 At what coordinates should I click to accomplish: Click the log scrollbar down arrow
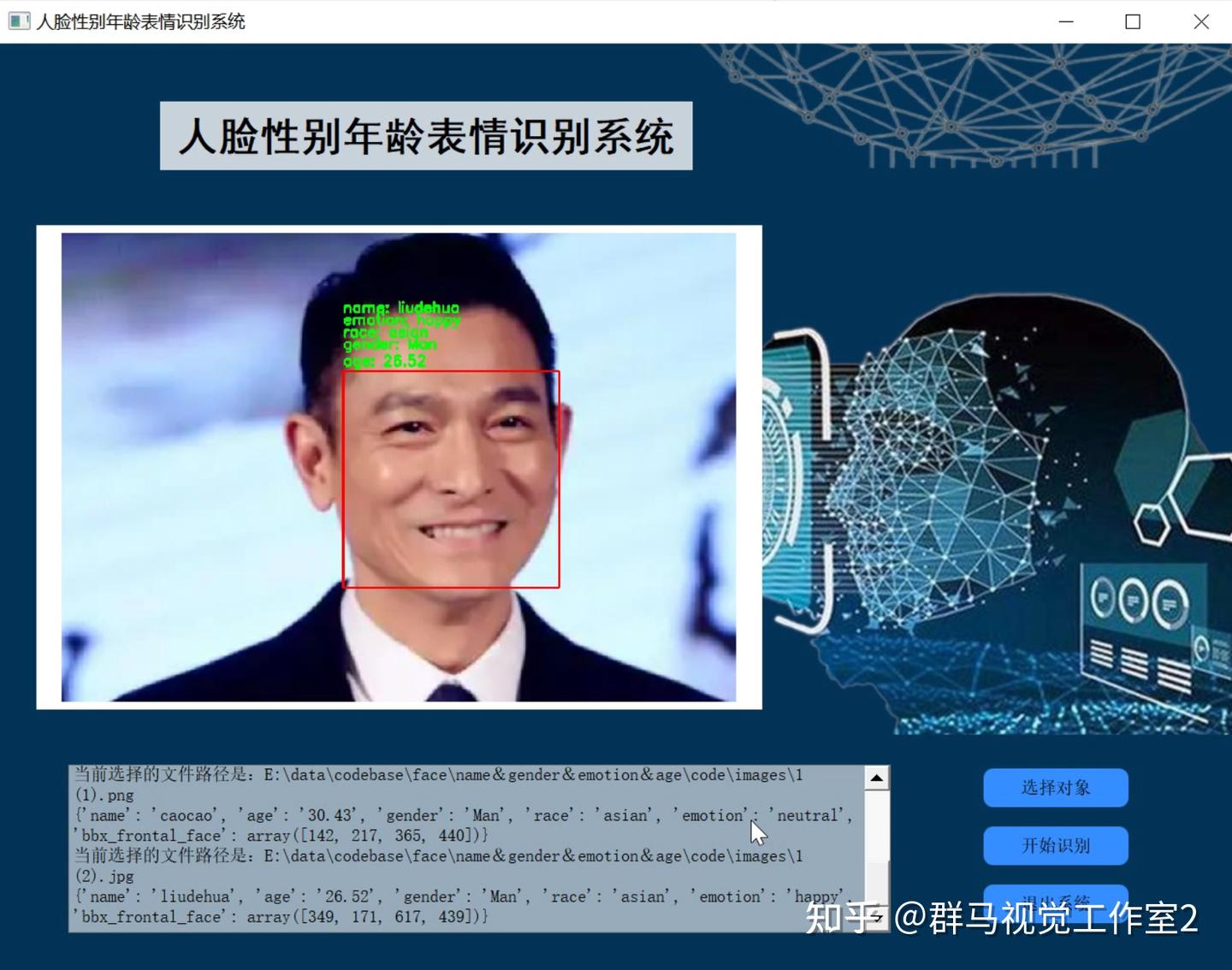point(877,920)
